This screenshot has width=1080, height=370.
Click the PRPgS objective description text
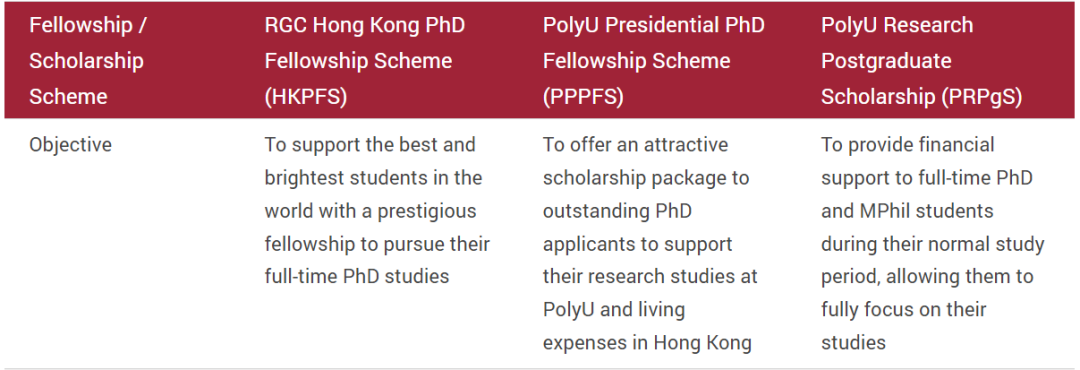click(933, 243)
